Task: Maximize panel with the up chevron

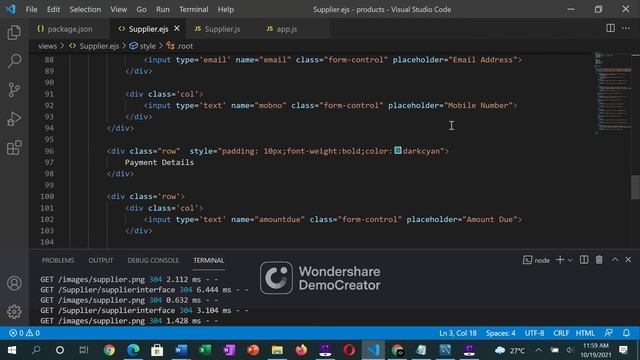Action: pyautogui.click(x=615, y=260)
